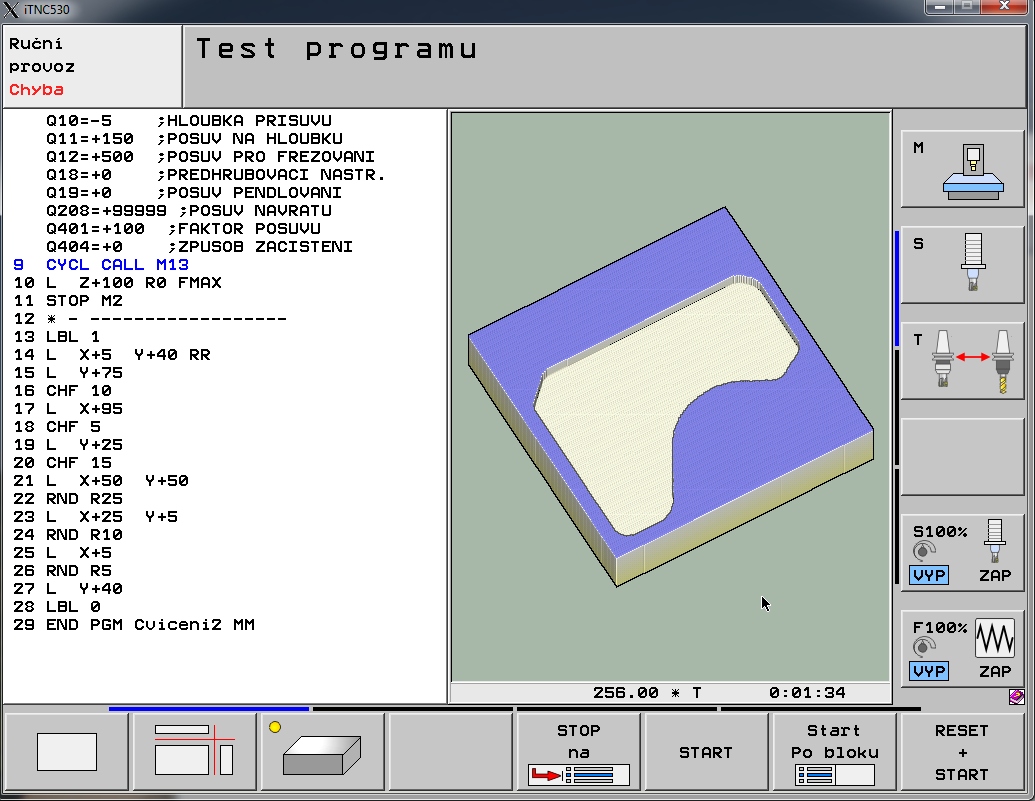Switch to the last softkey row bar
Screen dimensions: 1035x801
point(820,709)
